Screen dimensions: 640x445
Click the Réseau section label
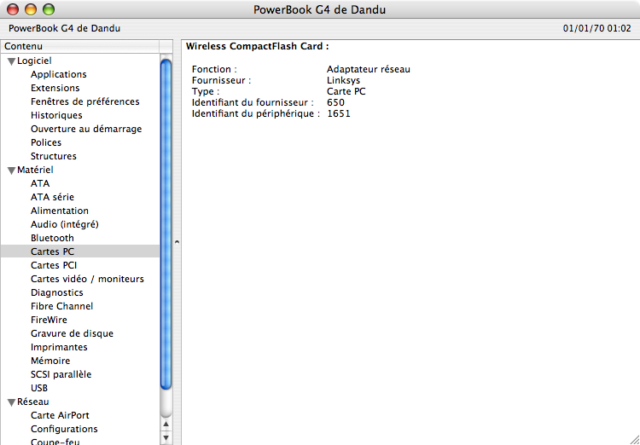(33, 402)
